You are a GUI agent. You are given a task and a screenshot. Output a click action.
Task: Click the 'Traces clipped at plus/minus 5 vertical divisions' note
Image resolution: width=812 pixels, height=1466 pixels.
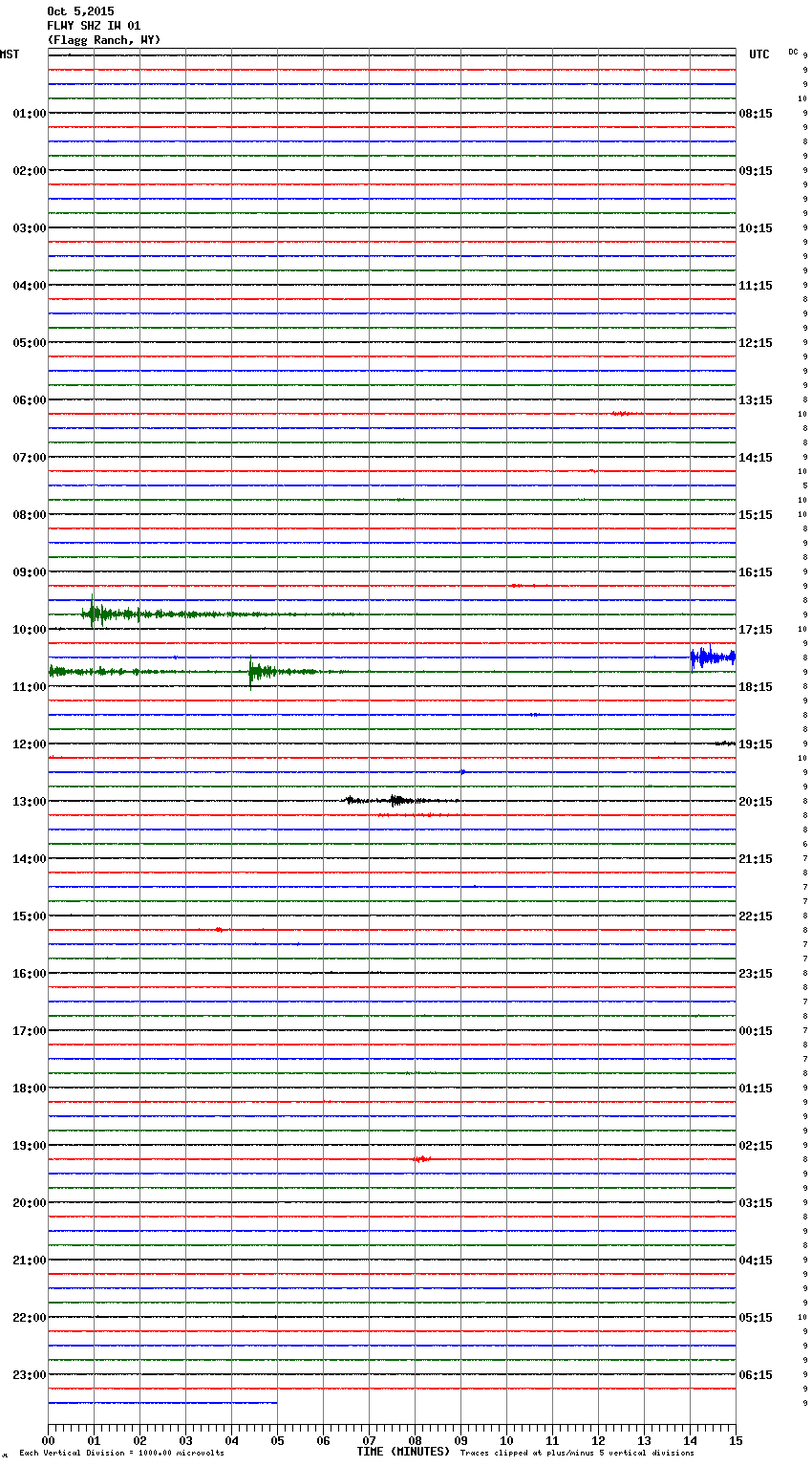(577, 1454)
